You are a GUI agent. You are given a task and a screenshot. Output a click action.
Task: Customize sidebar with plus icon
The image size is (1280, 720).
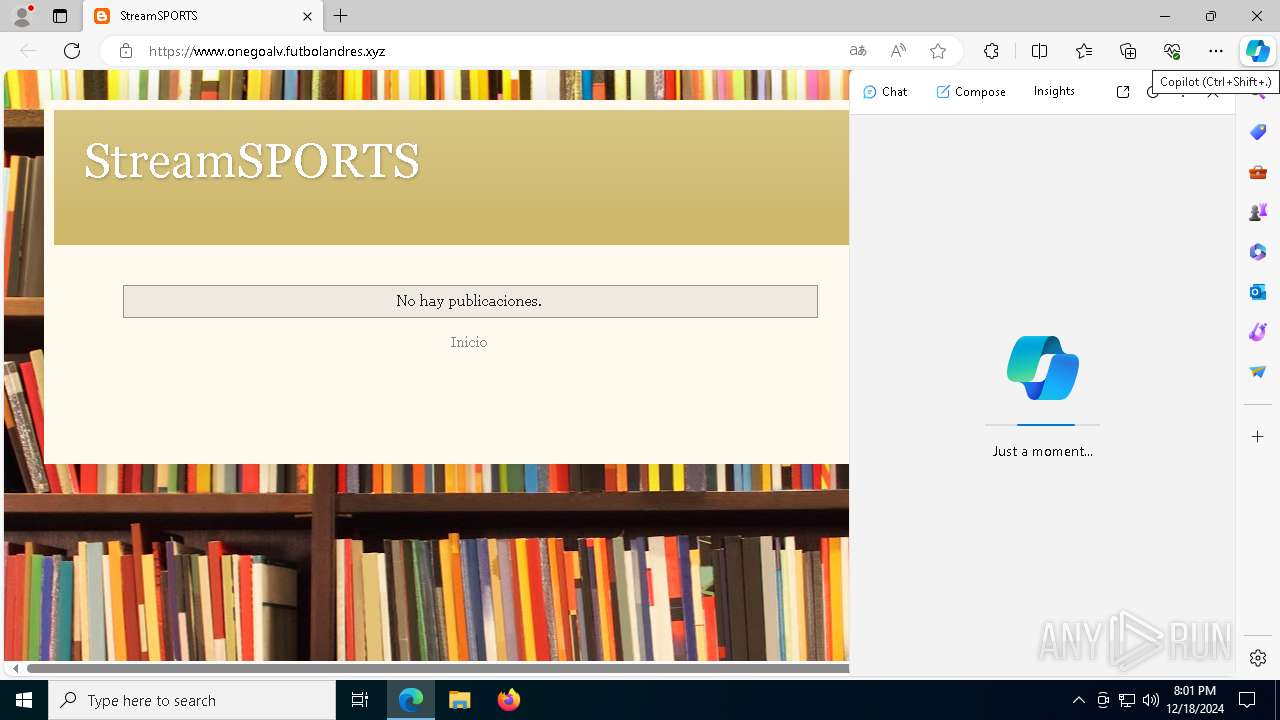pos(1258,437)
